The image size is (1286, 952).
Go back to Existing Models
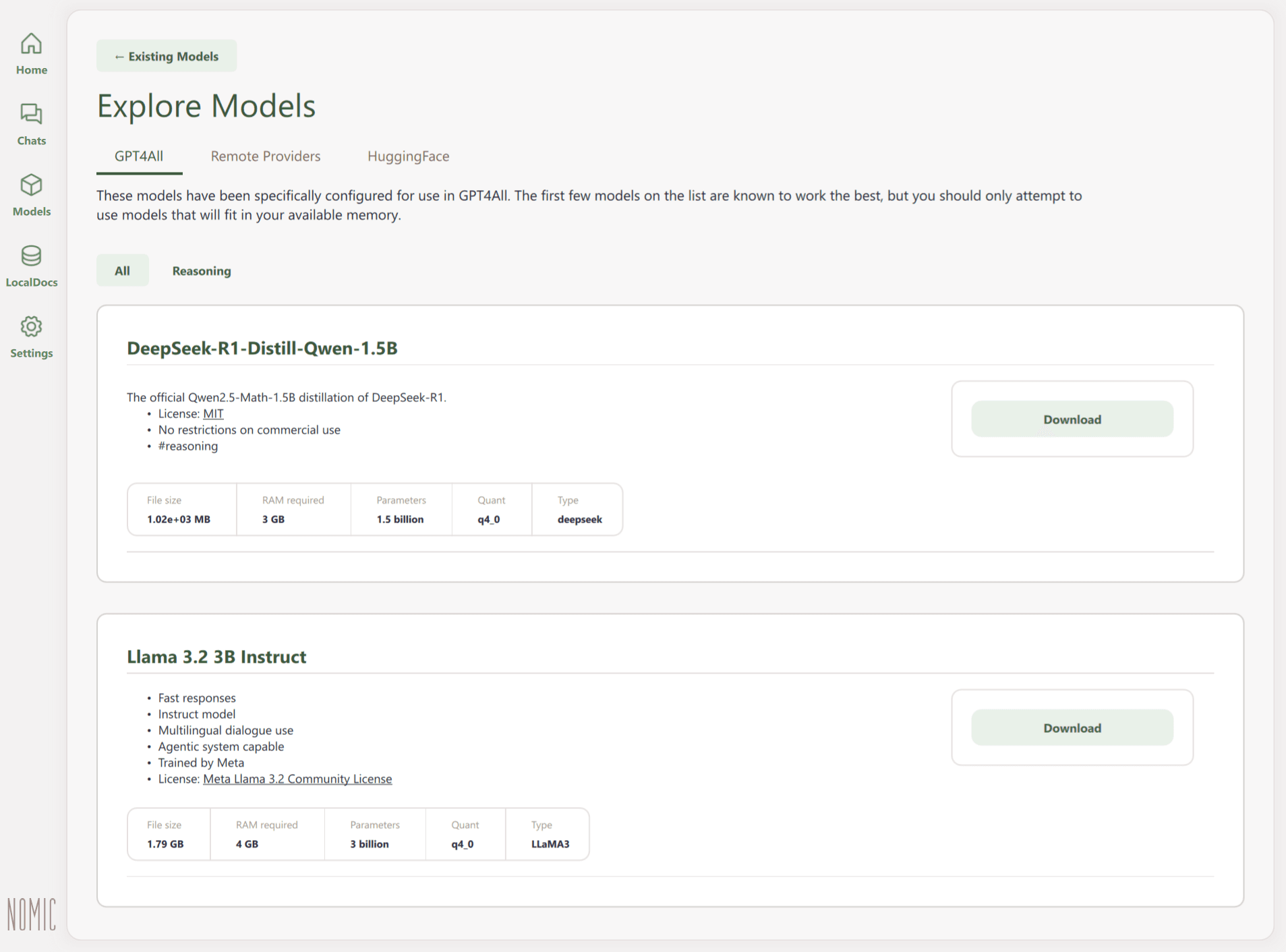coord(167,56)
